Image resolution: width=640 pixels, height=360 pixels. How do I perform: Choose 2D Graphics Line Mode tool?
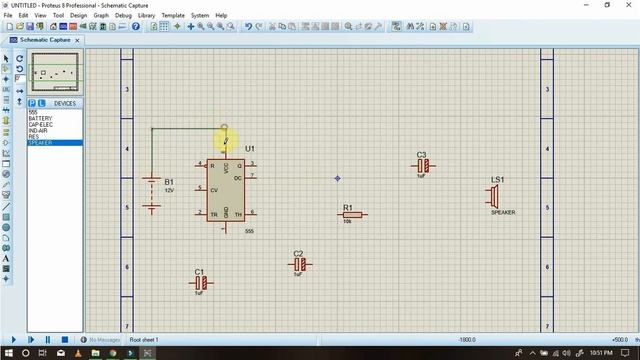click(6, 207)
